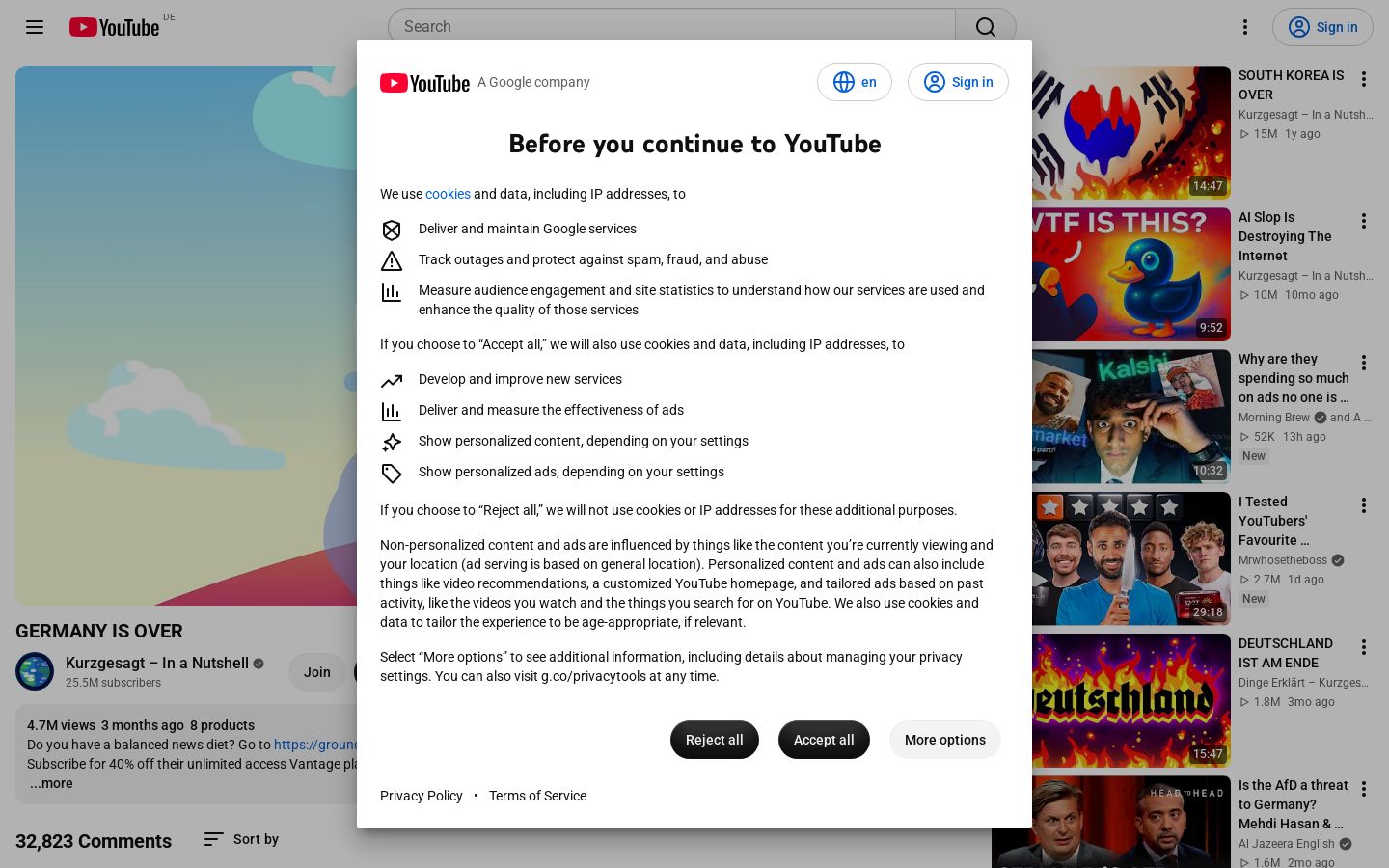Open Kurzgesagt – In a Nutshell channel name
The image size is (1389, 868).
(157, 663)
